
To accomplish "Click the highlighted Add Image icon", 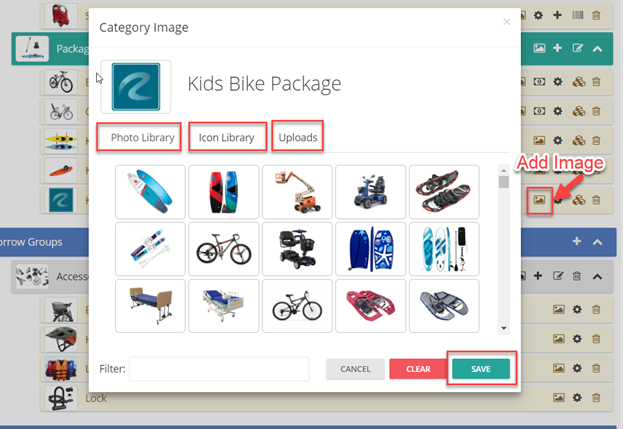I will (539, 200).
